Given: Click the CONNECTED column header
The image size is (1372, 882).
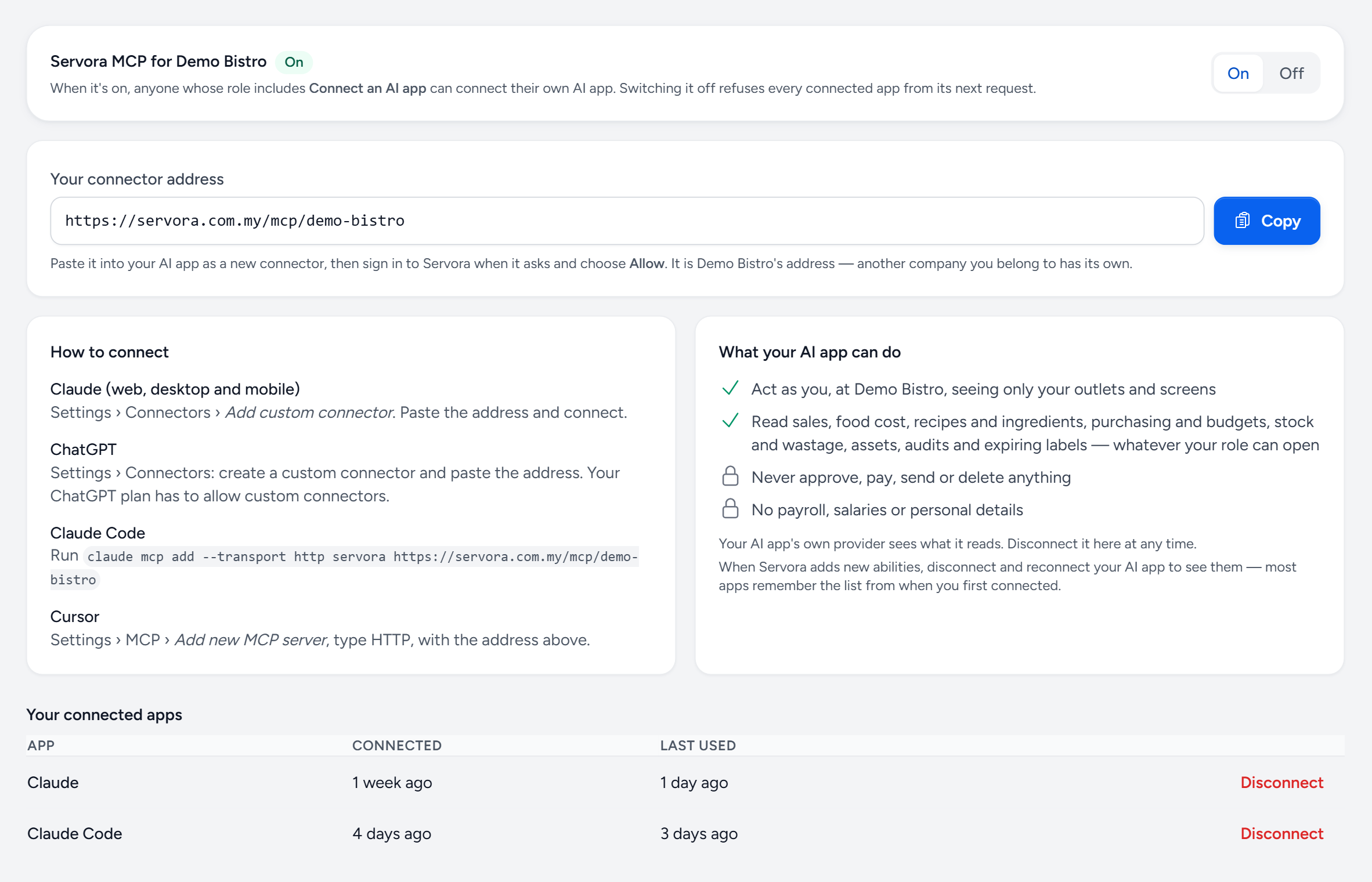Looking at the screenshot, I should 397,745.
